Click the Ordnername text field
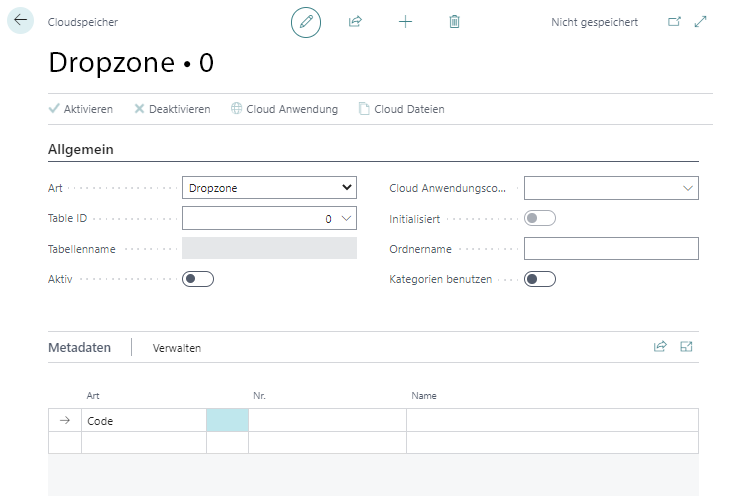The image size is (756, 496). pos(611,249)
